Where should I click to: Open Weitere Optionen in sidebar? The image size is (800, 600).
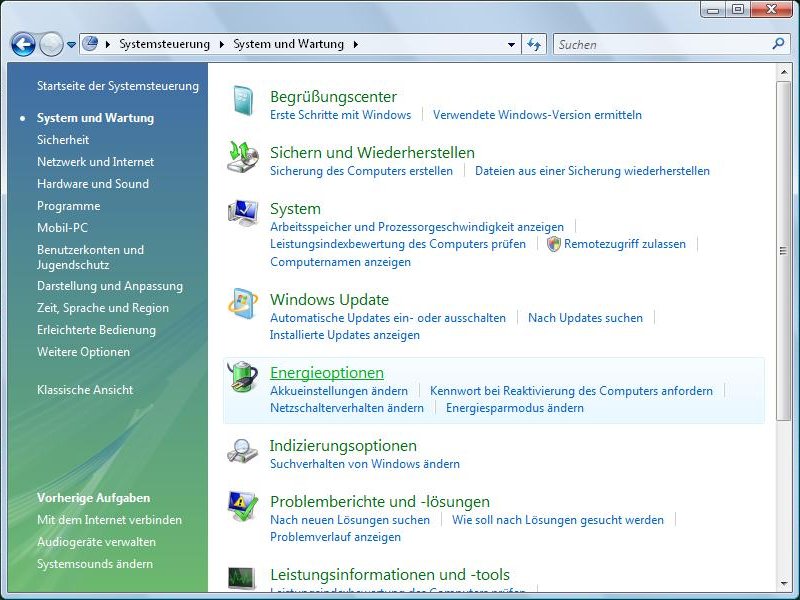83,352
